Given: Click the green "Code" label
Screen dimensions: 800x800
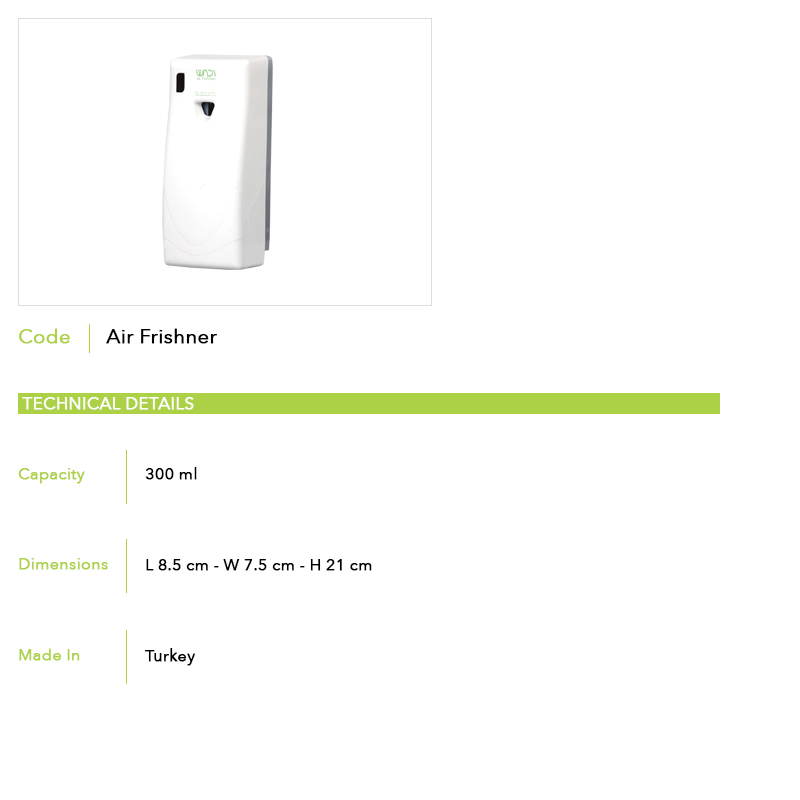Looking at the screenshot, I should coord(44,337).
